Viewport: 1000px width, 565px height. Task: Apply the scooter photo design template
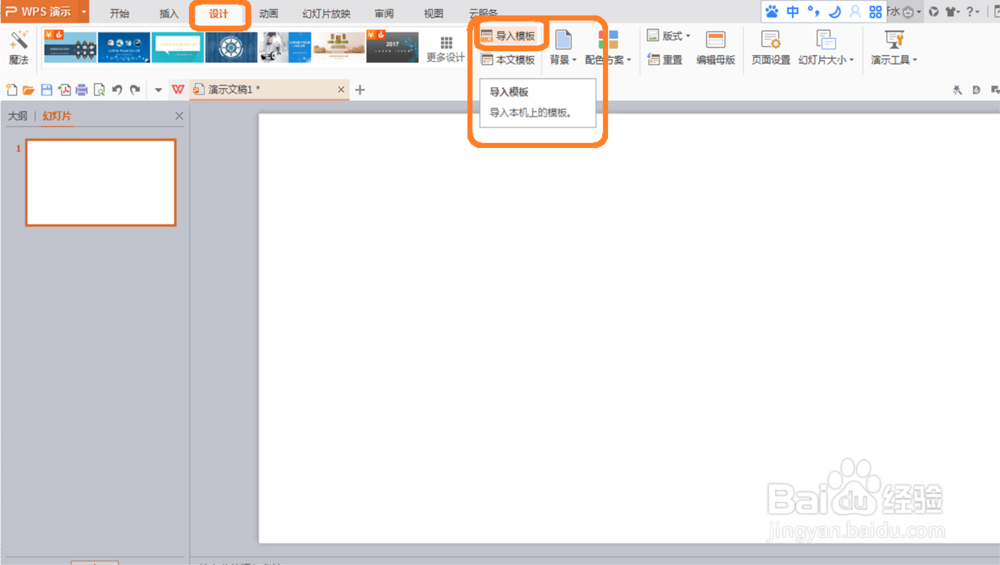pos(285,47)
